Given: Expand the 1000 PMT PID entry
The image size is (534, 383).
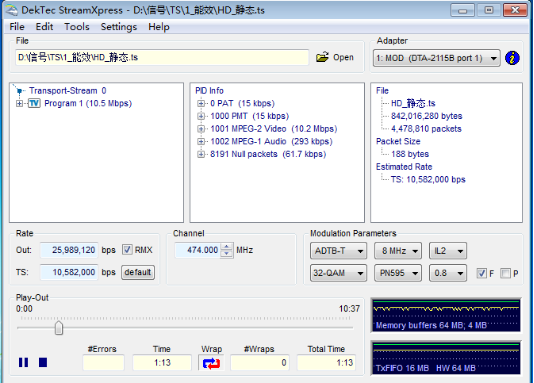Looking at the screenshot, I should (201, 116).
